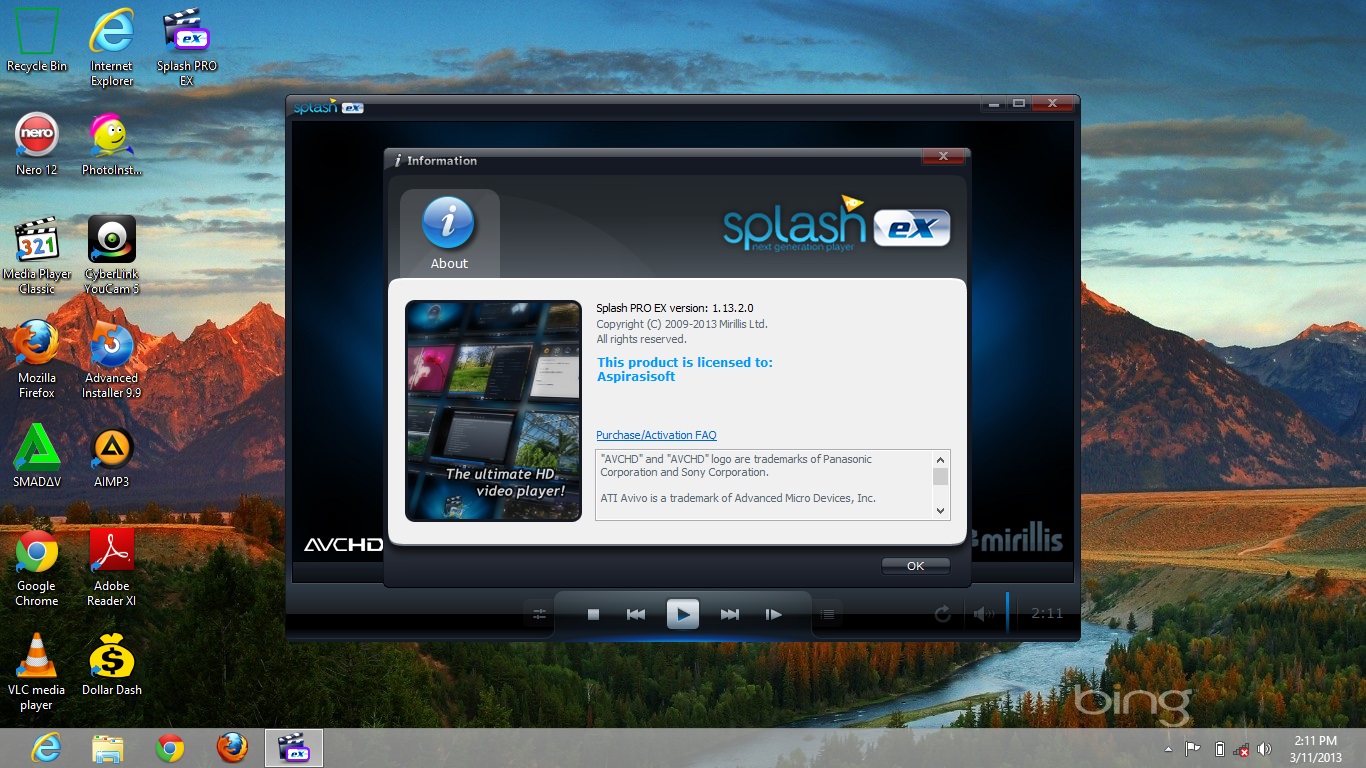Skip to previous track in Splash
This screenshot has height=768, width=1366.
(636, 615)
